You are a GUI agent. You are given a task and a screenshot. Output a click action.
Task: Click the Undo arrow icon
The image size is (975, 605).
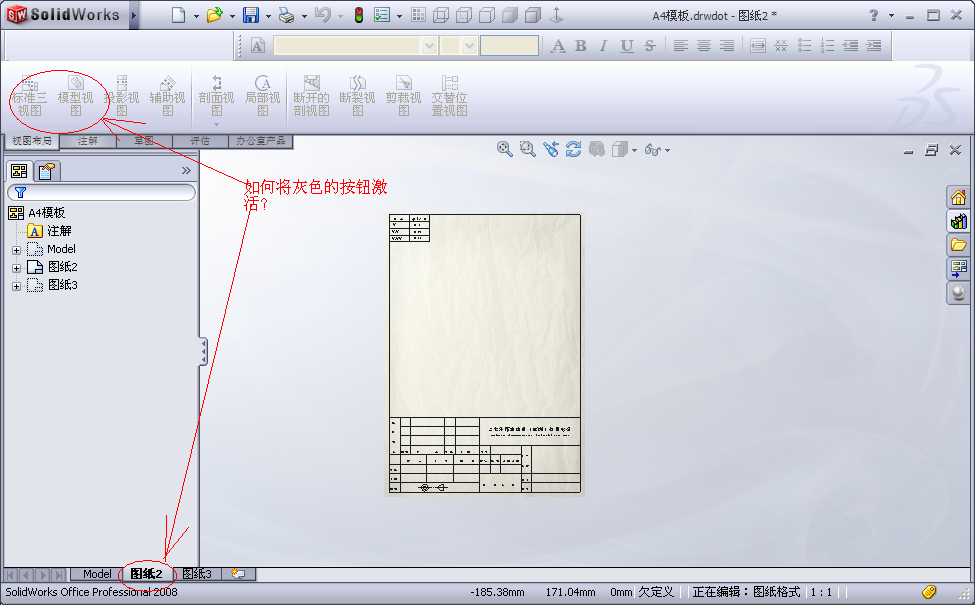pyautogui.click(x=323, y=15)
